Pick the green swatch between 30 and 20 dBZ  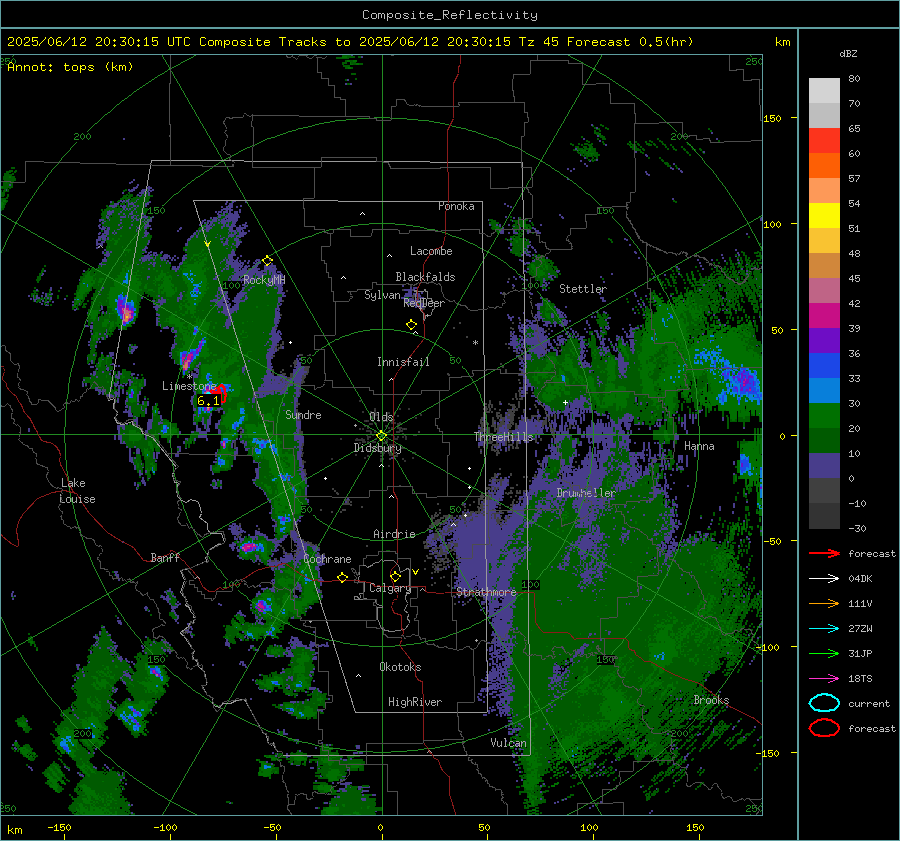coord(824,415)
